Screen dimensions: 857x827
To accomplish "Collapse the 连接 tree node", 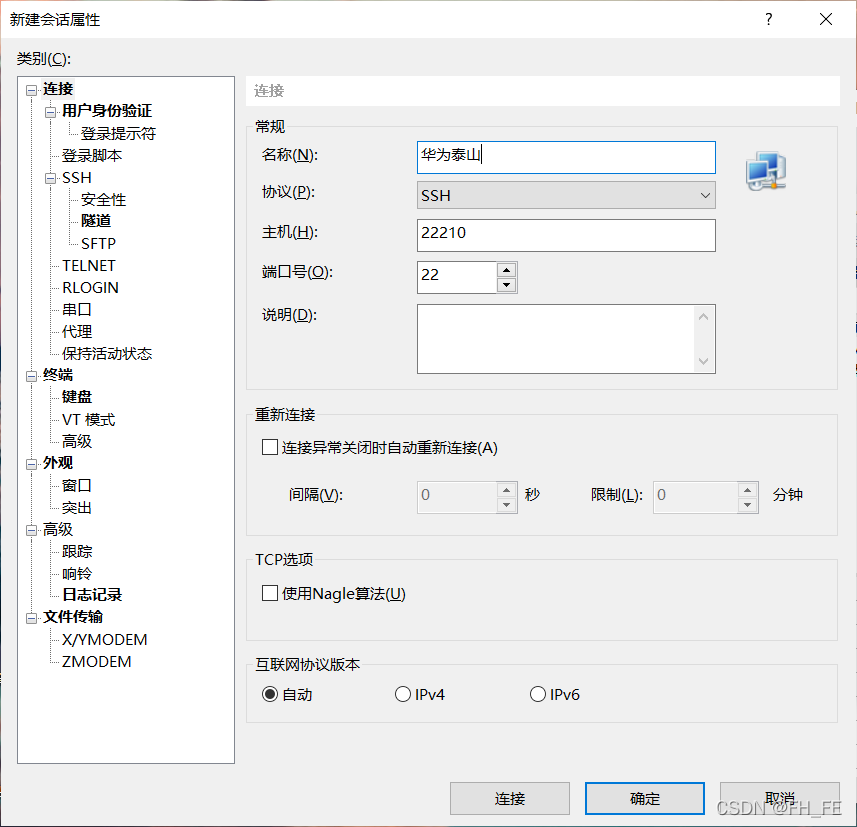I will click(32, 90).
